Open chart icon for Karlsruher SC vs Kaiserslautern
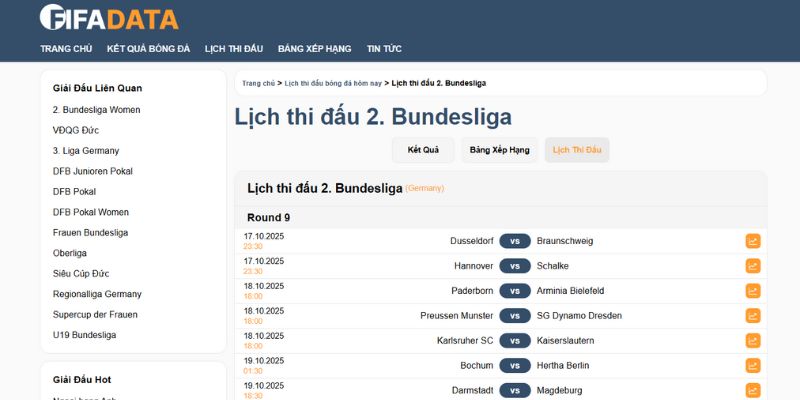The width and height of the screenshot is (800, 400). (x=753, y=341)
